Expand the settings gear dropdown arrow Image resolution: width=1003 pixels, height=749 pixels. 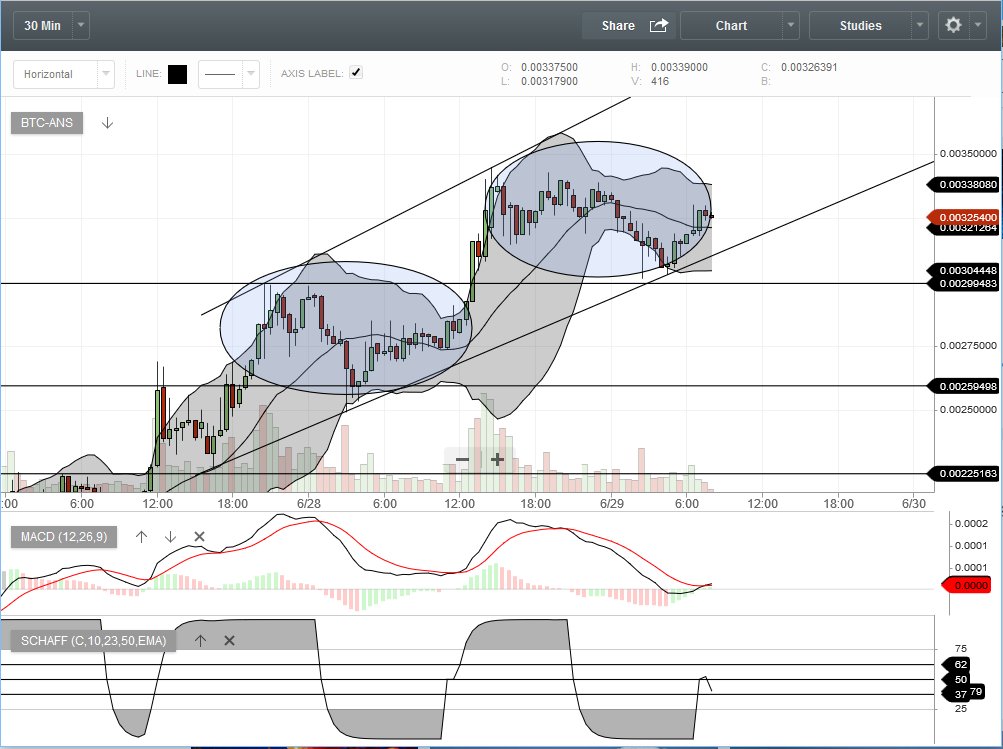point(977,26)
